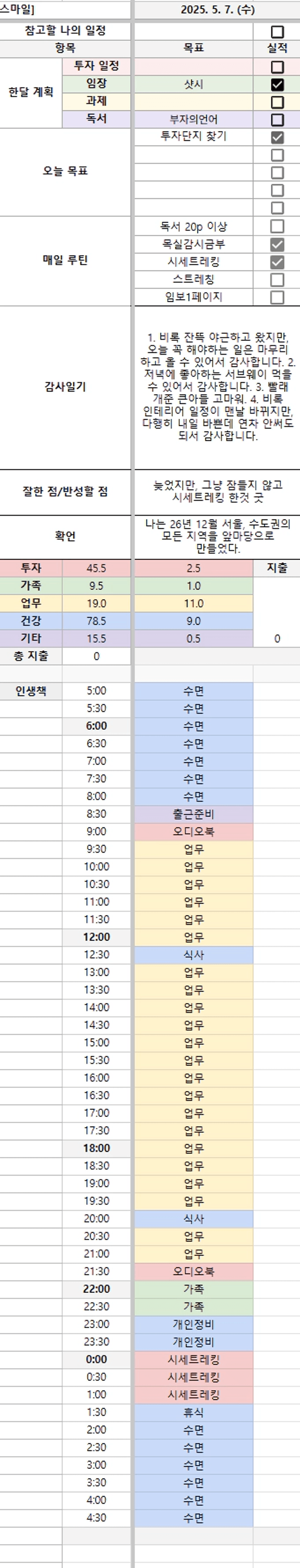Check the 스트레칭 routine checkbox
This screenshot has height=1568, width=300.
tap(277, 280)
